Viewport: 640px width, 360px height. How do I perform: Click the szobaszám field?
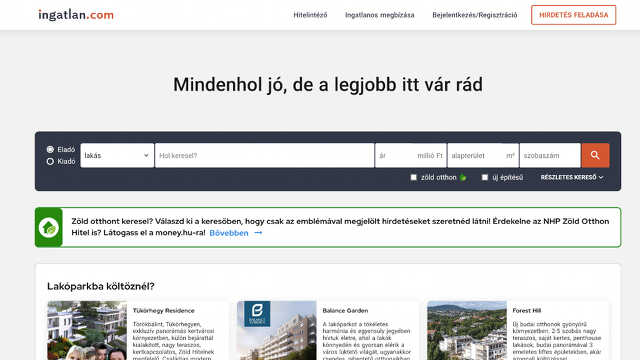550,155
